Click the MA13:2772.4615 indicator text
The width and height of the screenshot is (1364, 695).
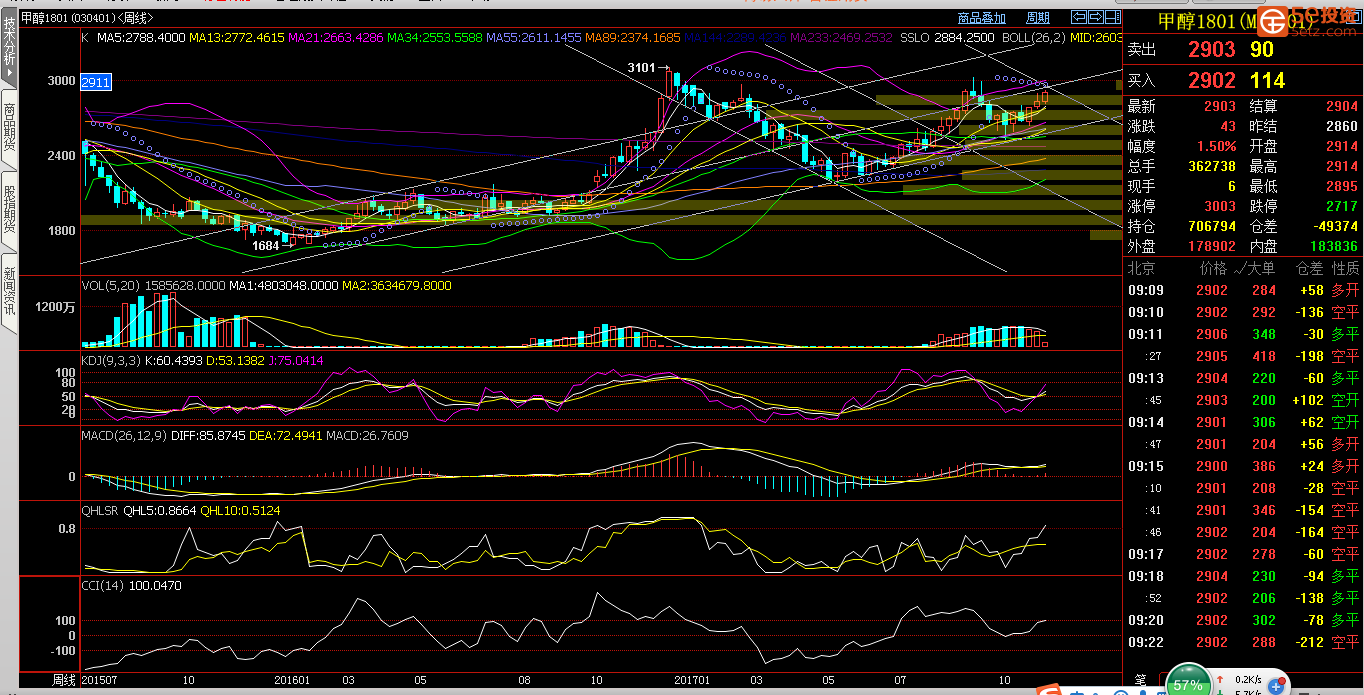(238, 38)
